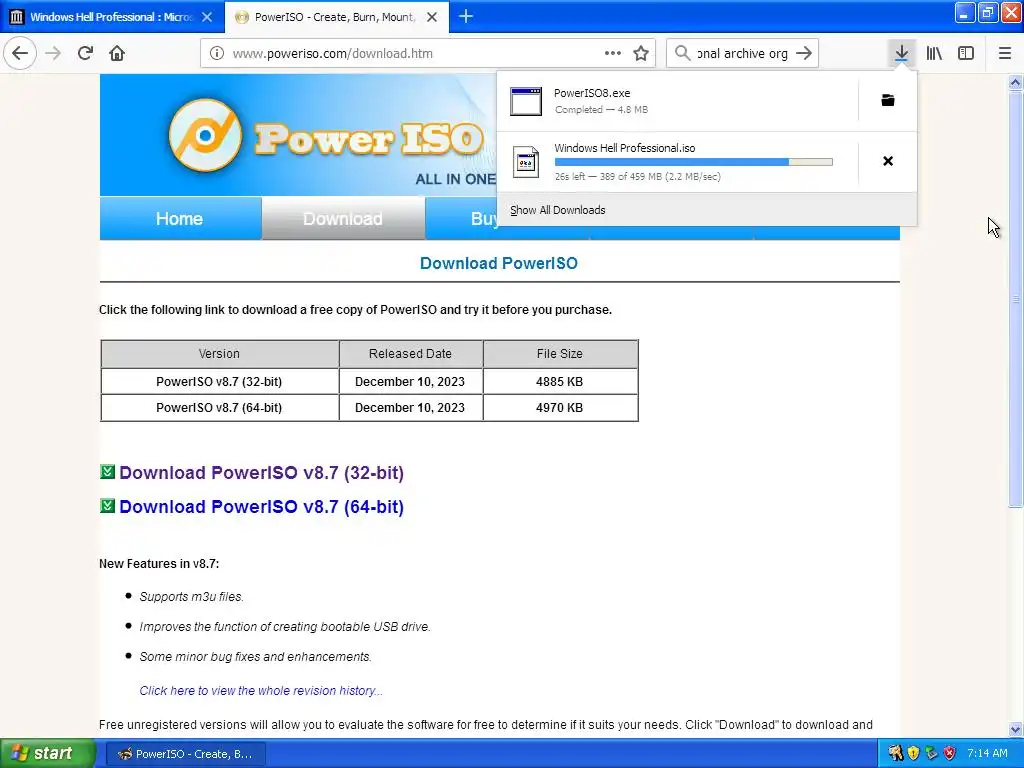The height and width of the screenshot is (768, 1024).
Task: Open a new tab with plus button
Action: 466,16
